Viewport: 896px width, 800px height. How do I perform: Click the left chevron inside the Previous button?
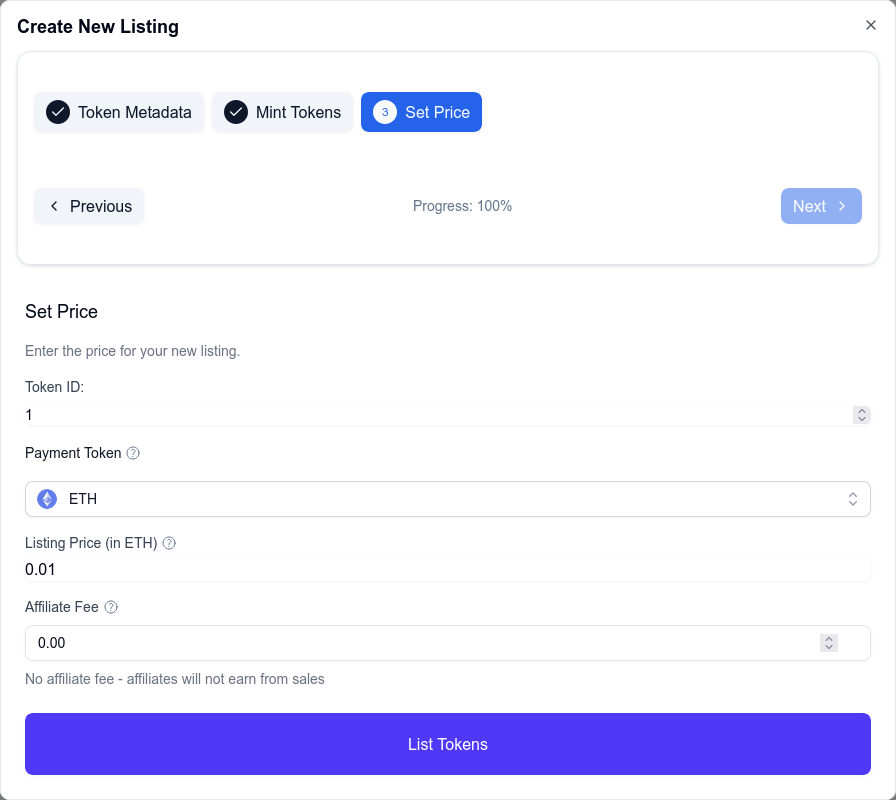[53, 206]
